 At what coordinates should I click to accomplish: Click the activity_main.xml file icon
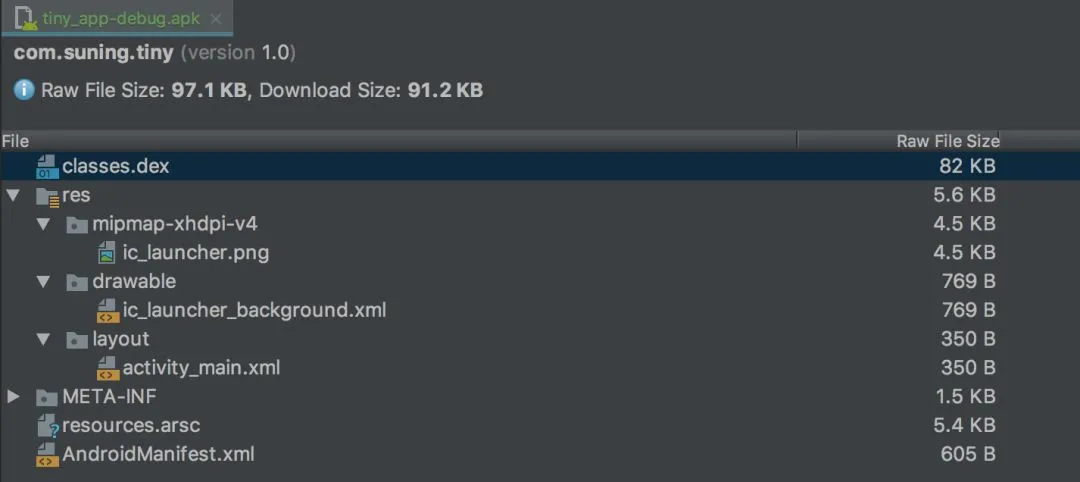(107, 369)
